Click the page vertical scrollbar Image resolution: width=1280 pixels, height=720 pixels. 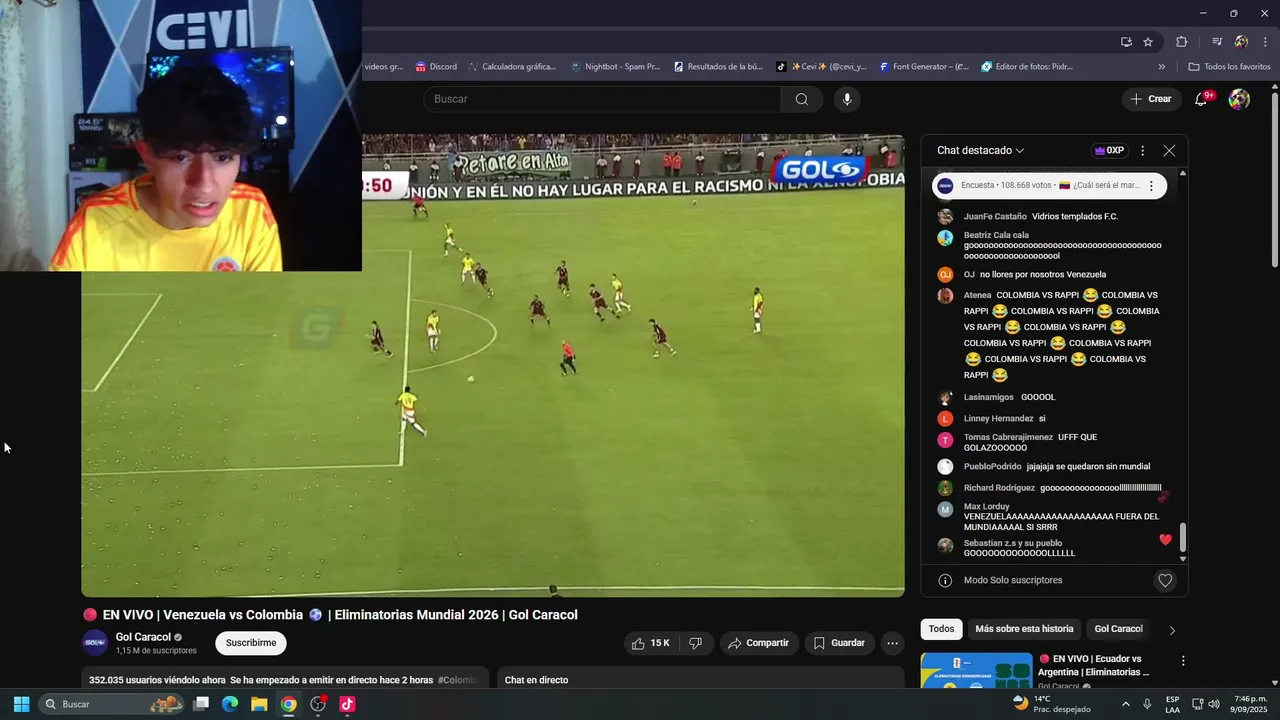1274,180
